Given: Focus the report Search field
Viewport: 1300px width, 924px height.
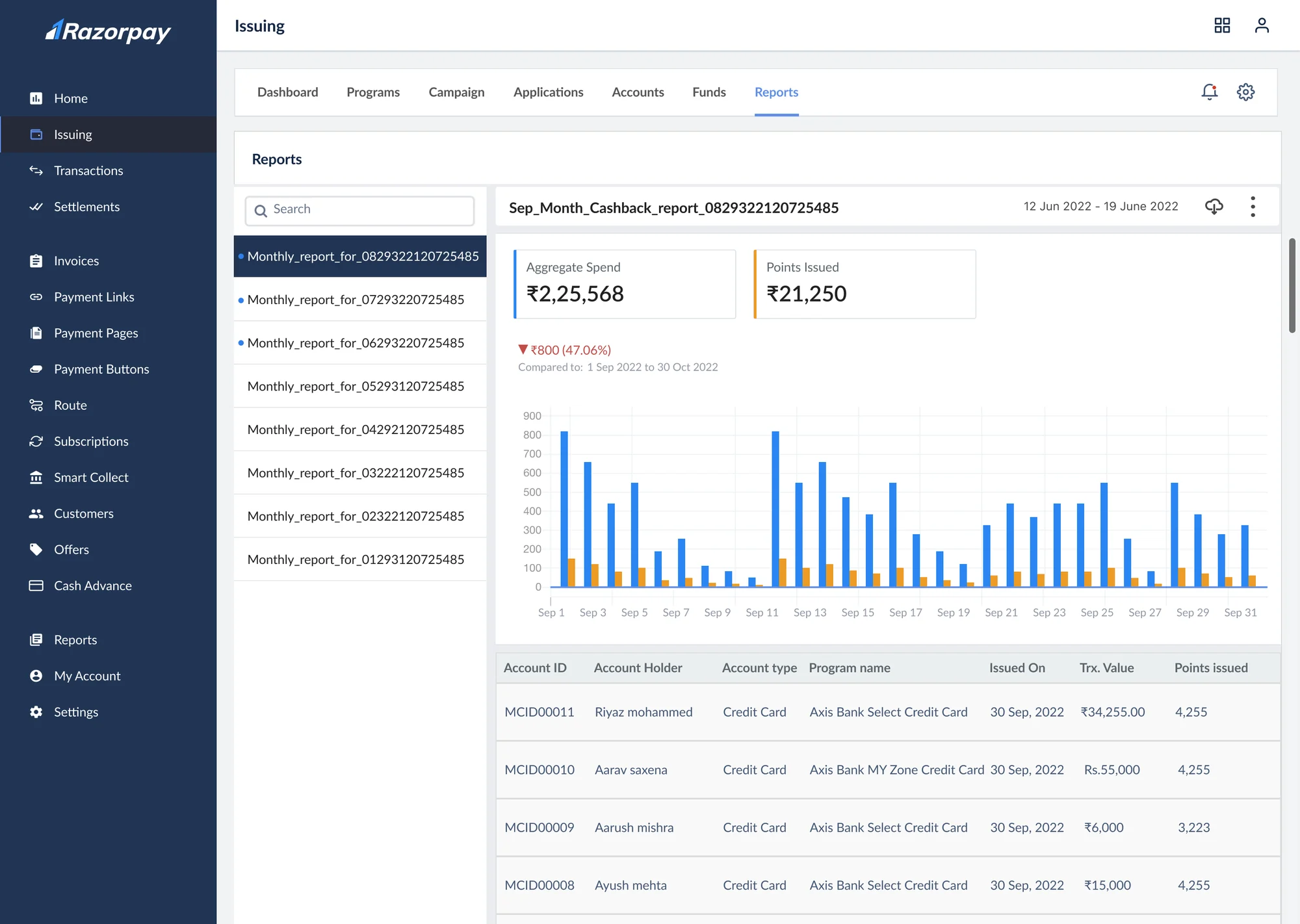Looking at the screenshot, I should pos(359,210).
